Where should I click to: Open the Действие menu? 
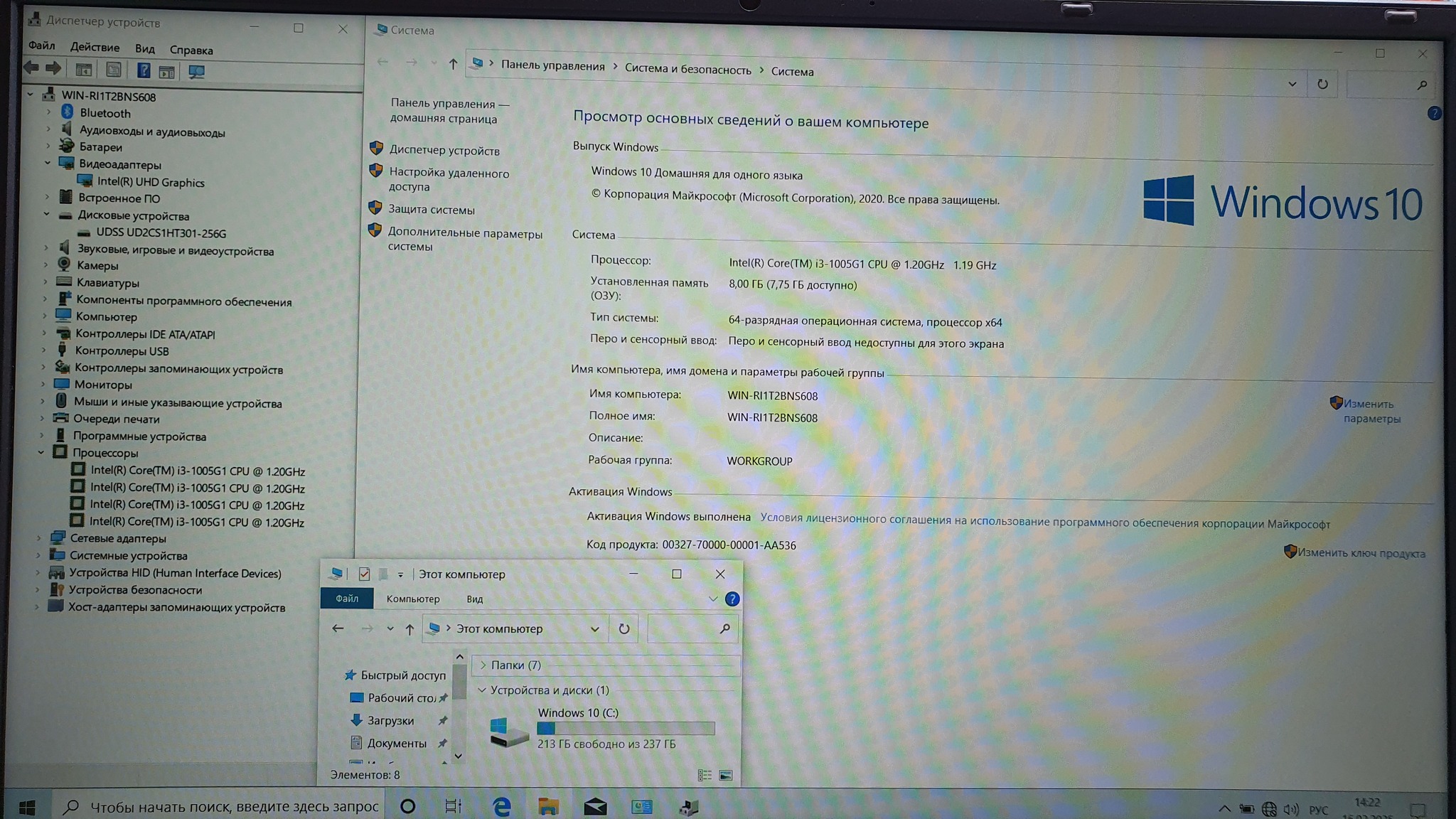click(95, 48)
